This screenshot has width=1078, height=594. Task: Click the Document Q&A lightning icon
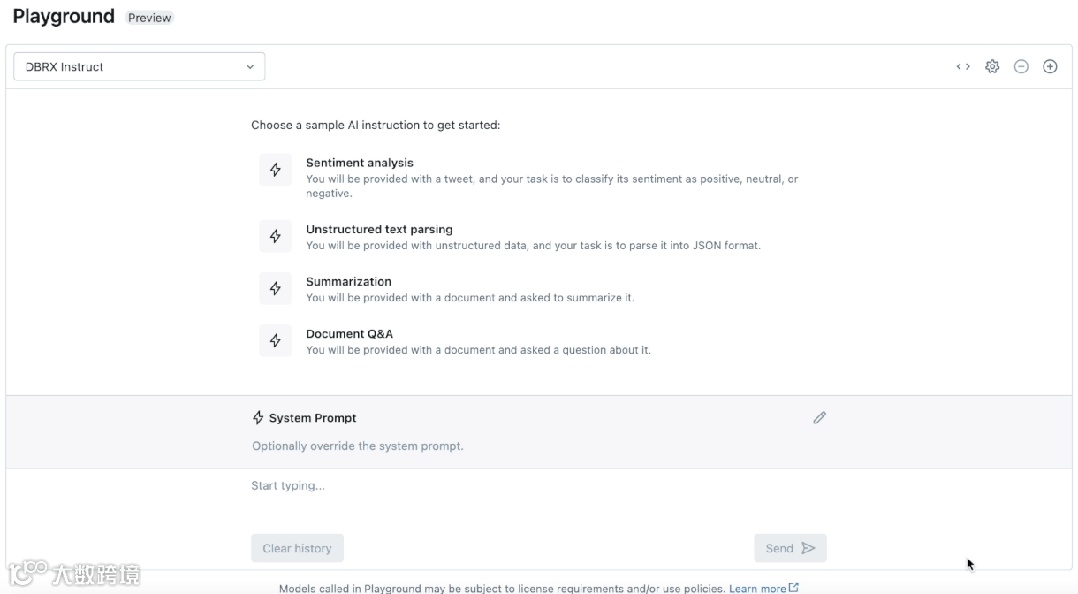275,340
